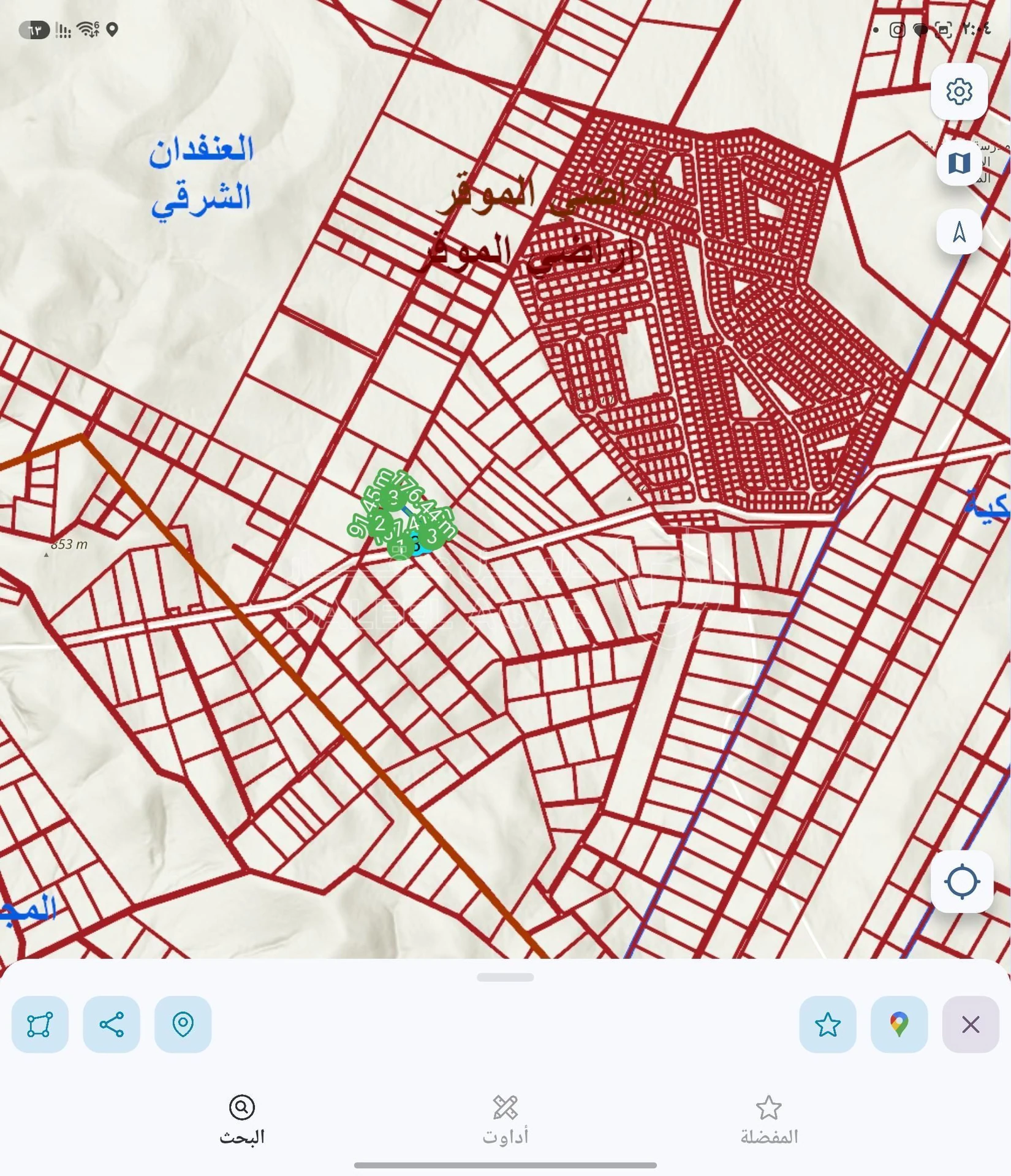Open polygon area measuring tool

(x=40, y=1025)
